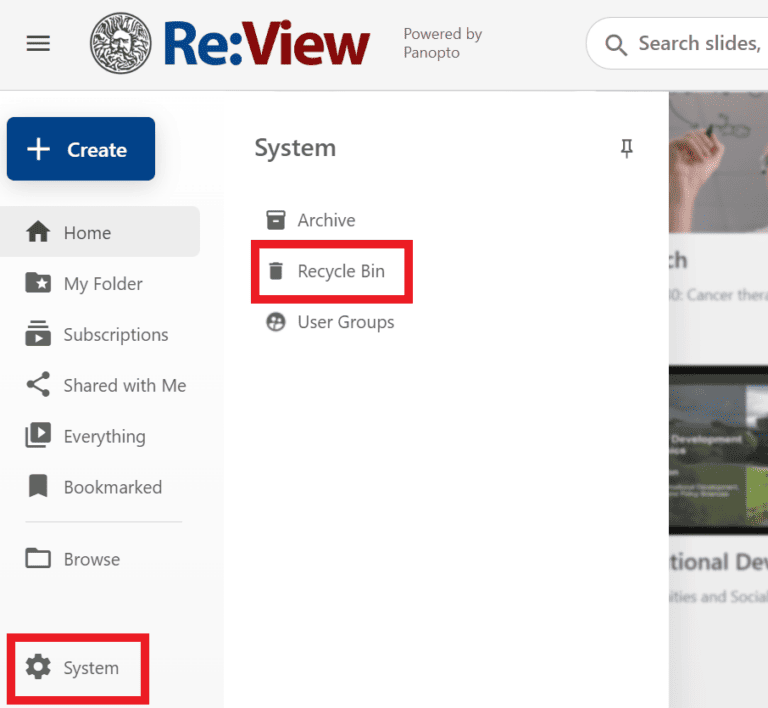Screen dimensions: 768x708
Task: Open the Recycle Bin link
Action: click(341, 271)
